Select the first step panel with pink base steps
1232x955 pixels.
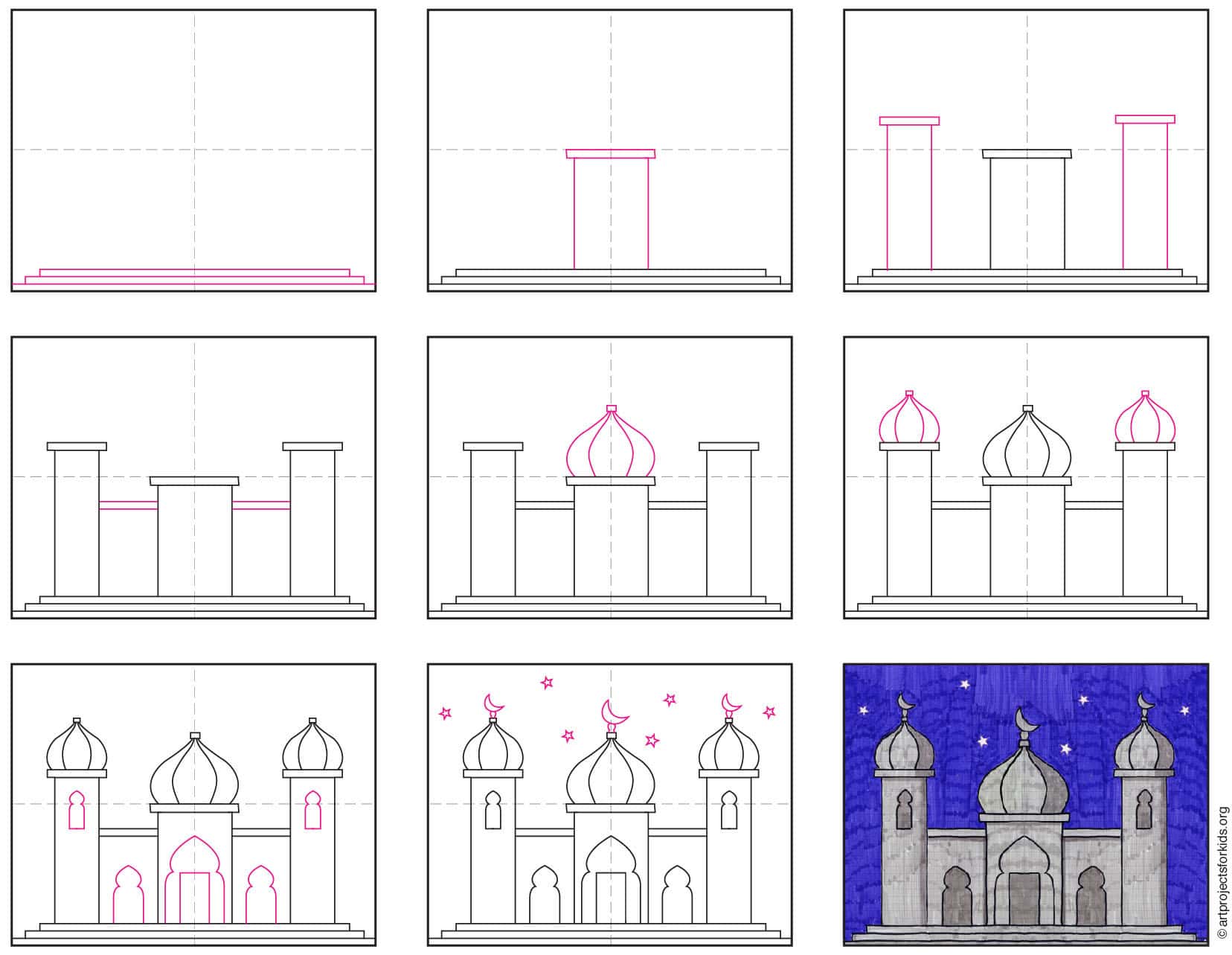193,150
